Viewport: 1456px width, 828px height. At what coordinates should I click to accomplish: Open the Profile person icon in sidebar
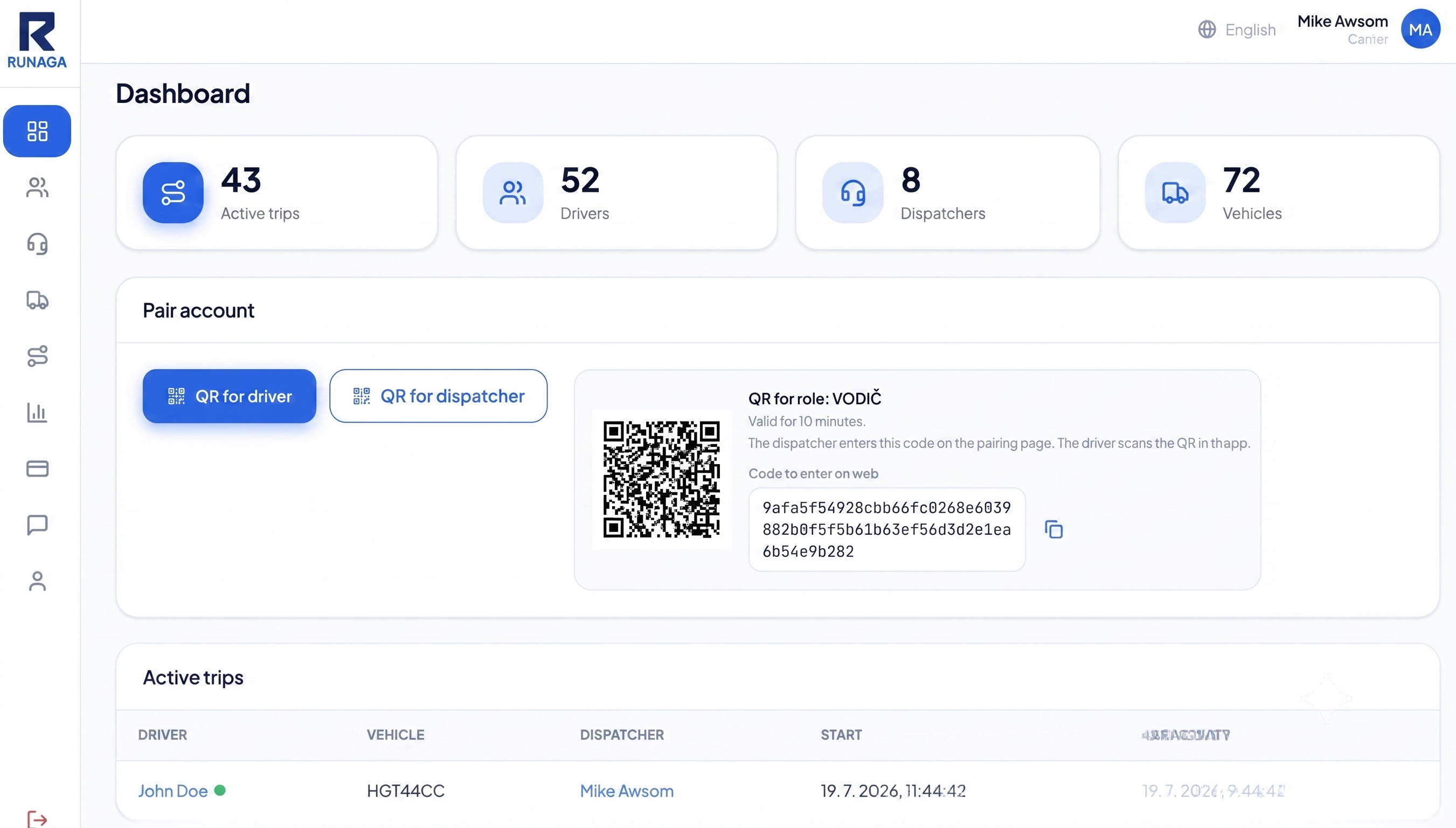pos(38,581)
